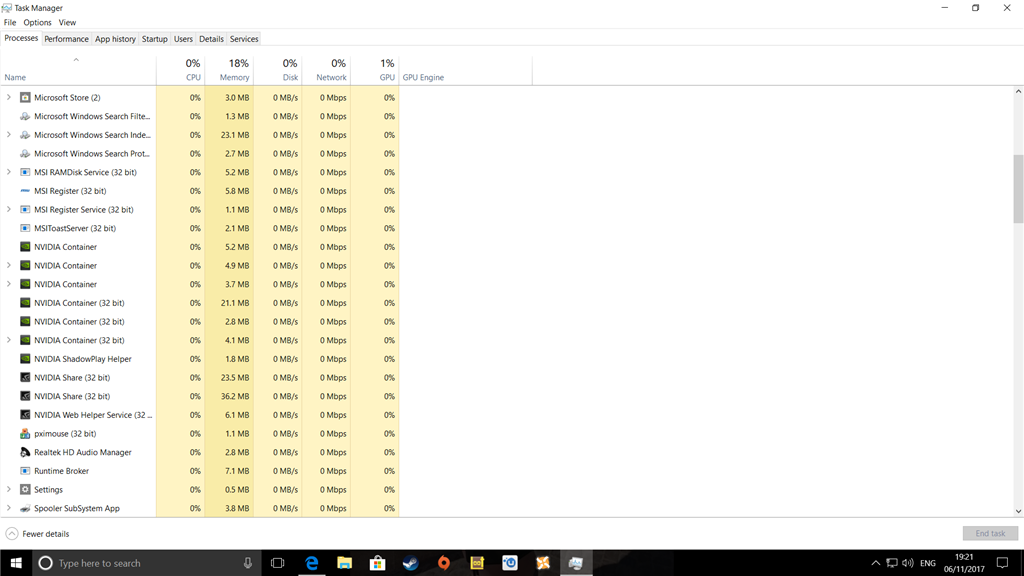The image size is (1024, 576).
Task: Click the MSIToastServer process icon
Action: 25,228
